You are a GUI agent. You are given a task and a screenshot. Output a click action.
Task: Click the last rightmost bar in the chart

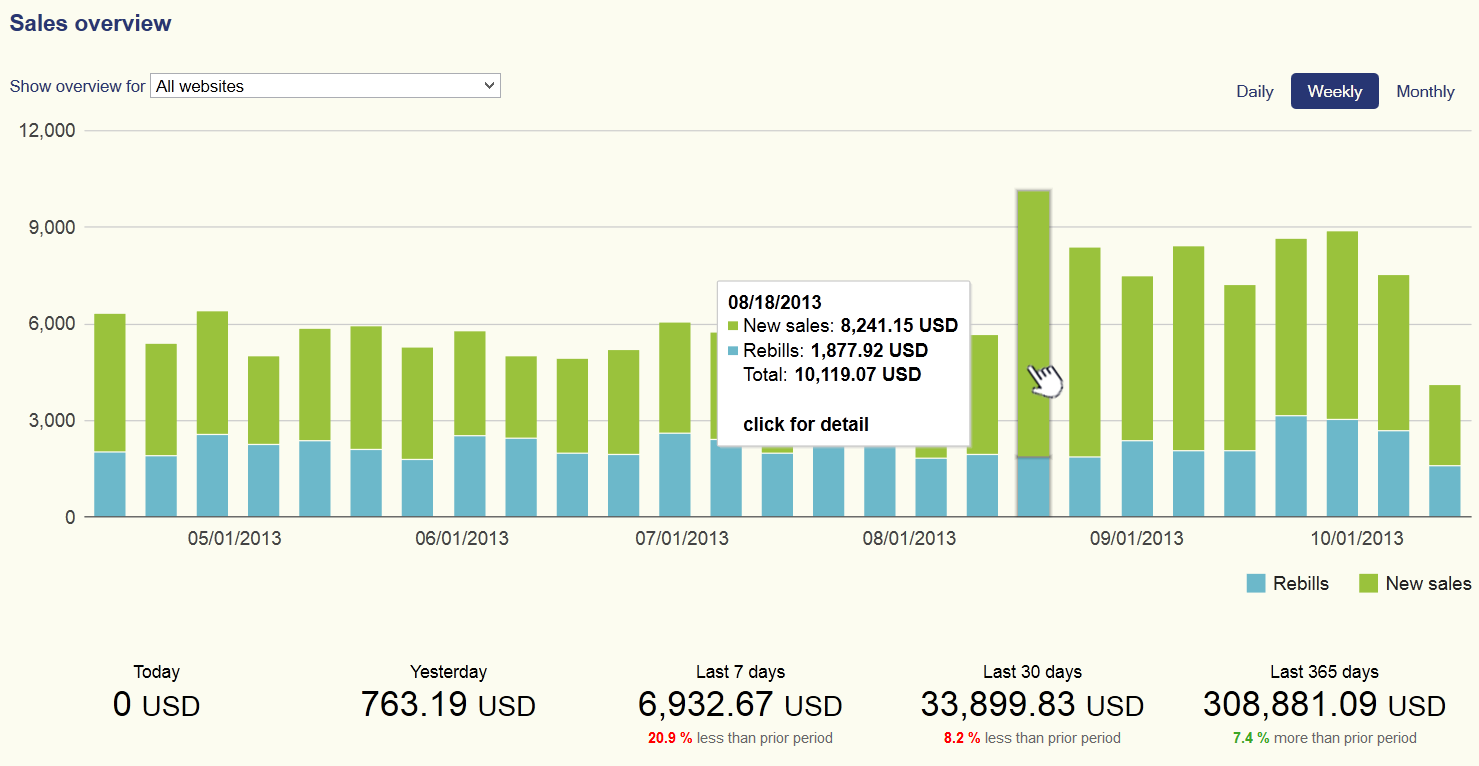point(1445,451)
